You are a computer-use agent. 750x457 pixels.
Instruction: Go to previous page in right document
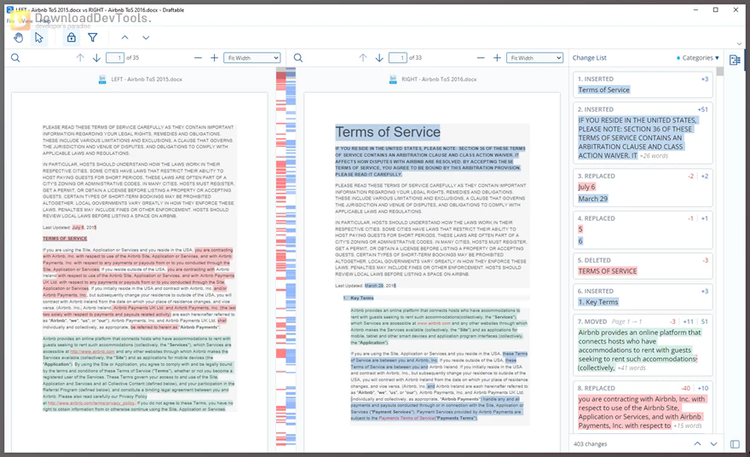pos(363,58)
